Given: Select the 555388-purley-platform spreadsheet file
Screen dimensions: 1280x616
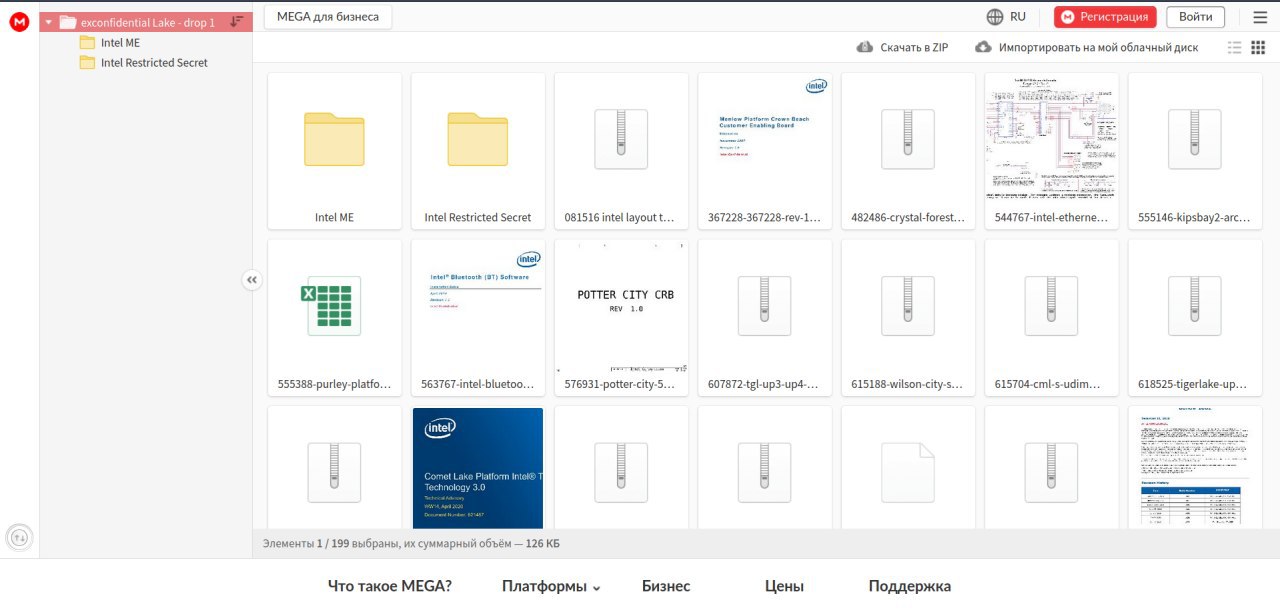Looking at the screenshot, I should [x=334, y=318].
